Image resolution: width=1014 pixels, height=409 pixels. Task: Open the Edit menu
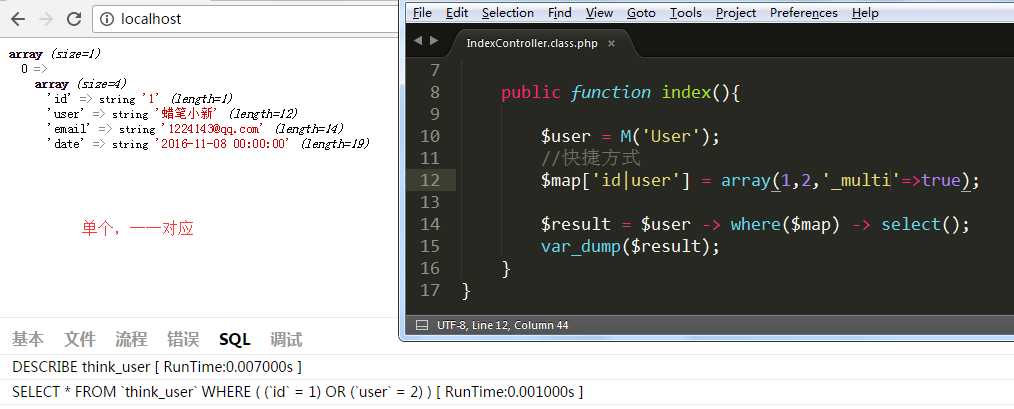click(x=457, y=13)
